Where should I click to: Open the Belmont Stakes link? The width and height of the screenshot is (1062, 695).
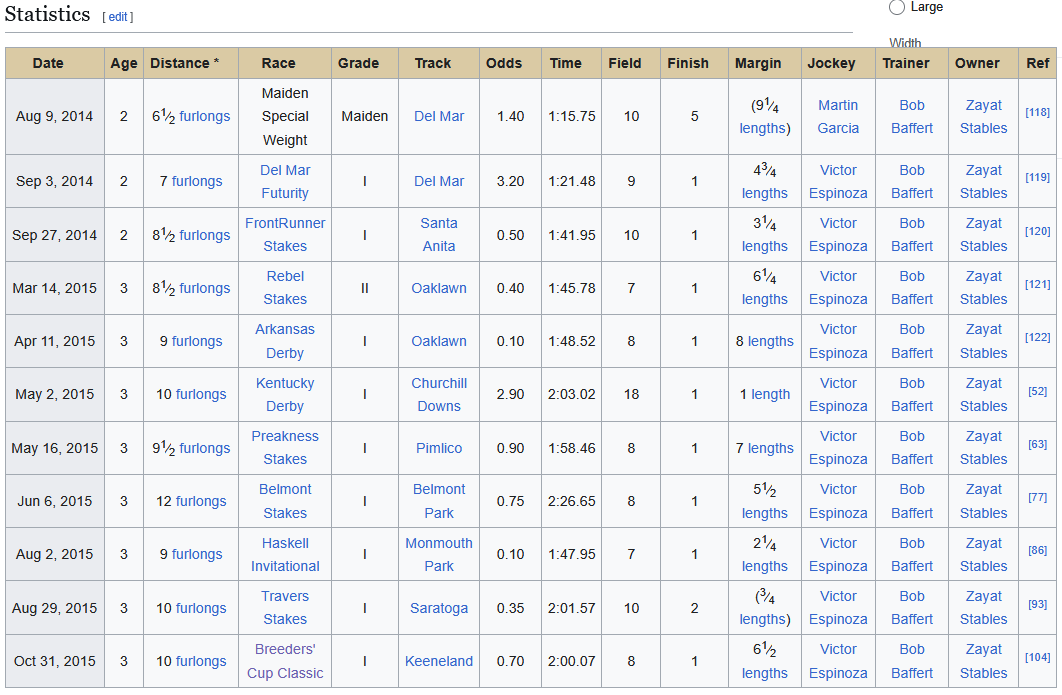[285, 501]
